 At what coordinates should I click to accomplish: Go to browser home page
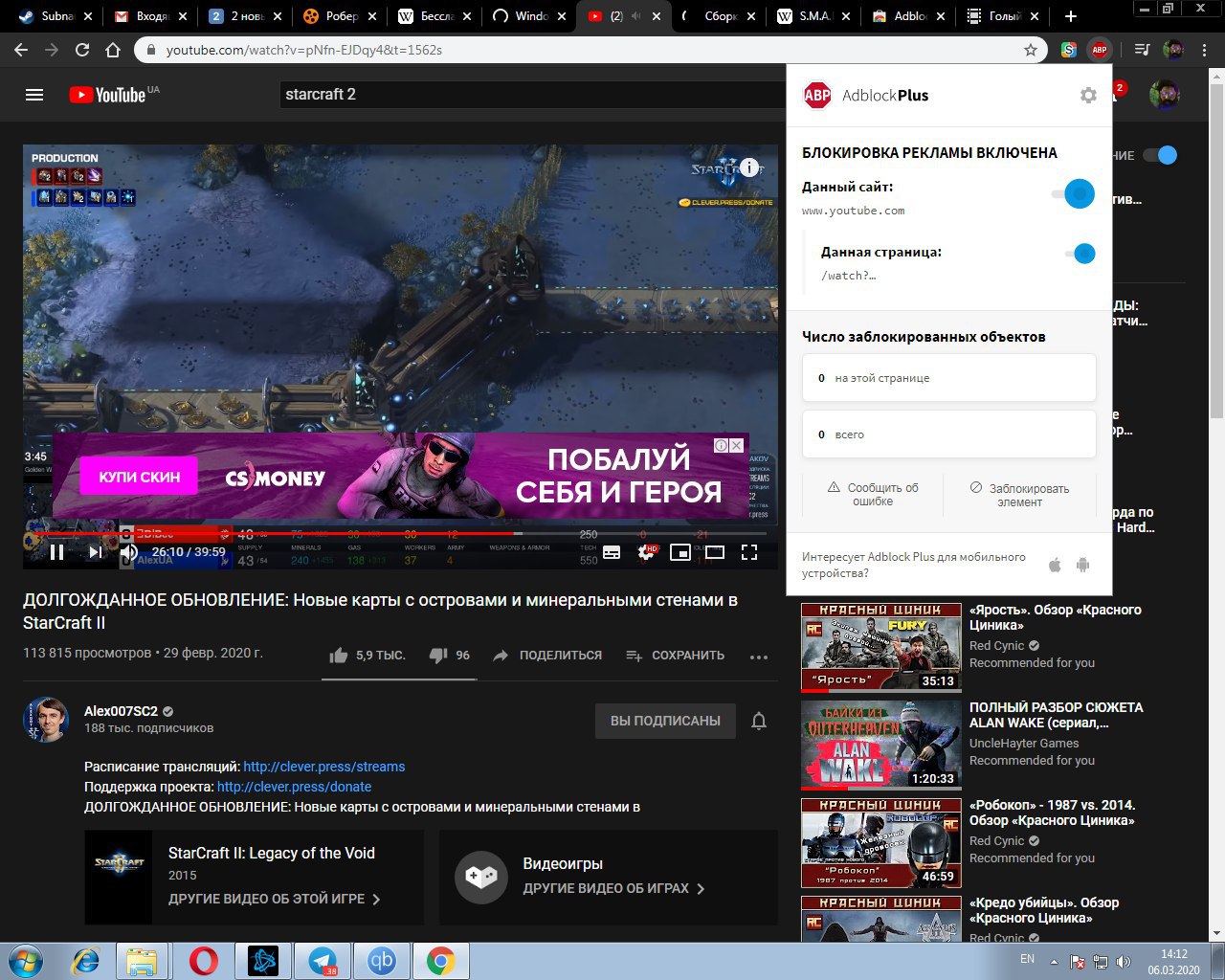pos(113,50)
